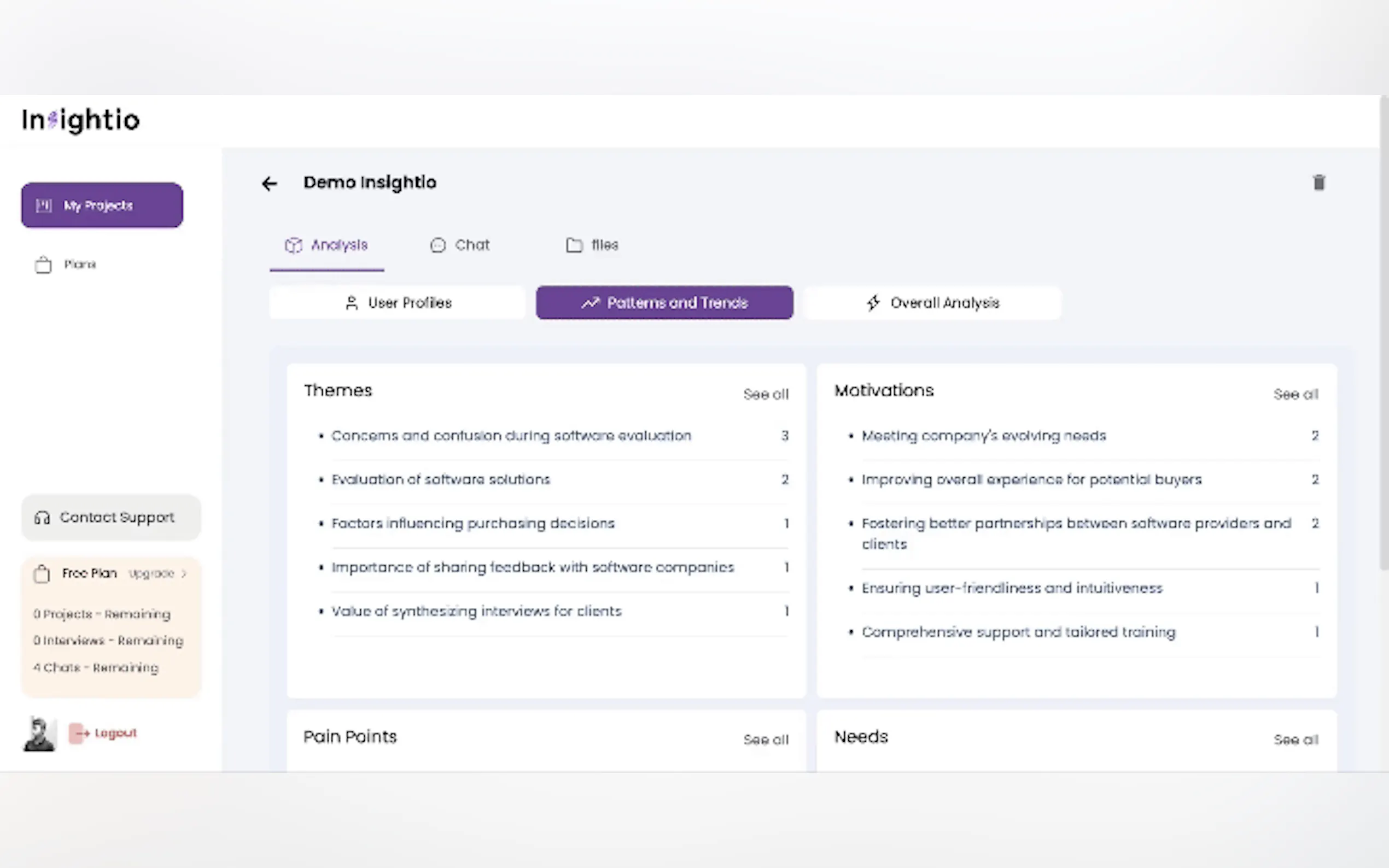Image resolution: width=1389 pixels, height=868 pixels.
Task: Click the Logout icon
Action: point(79,733)
